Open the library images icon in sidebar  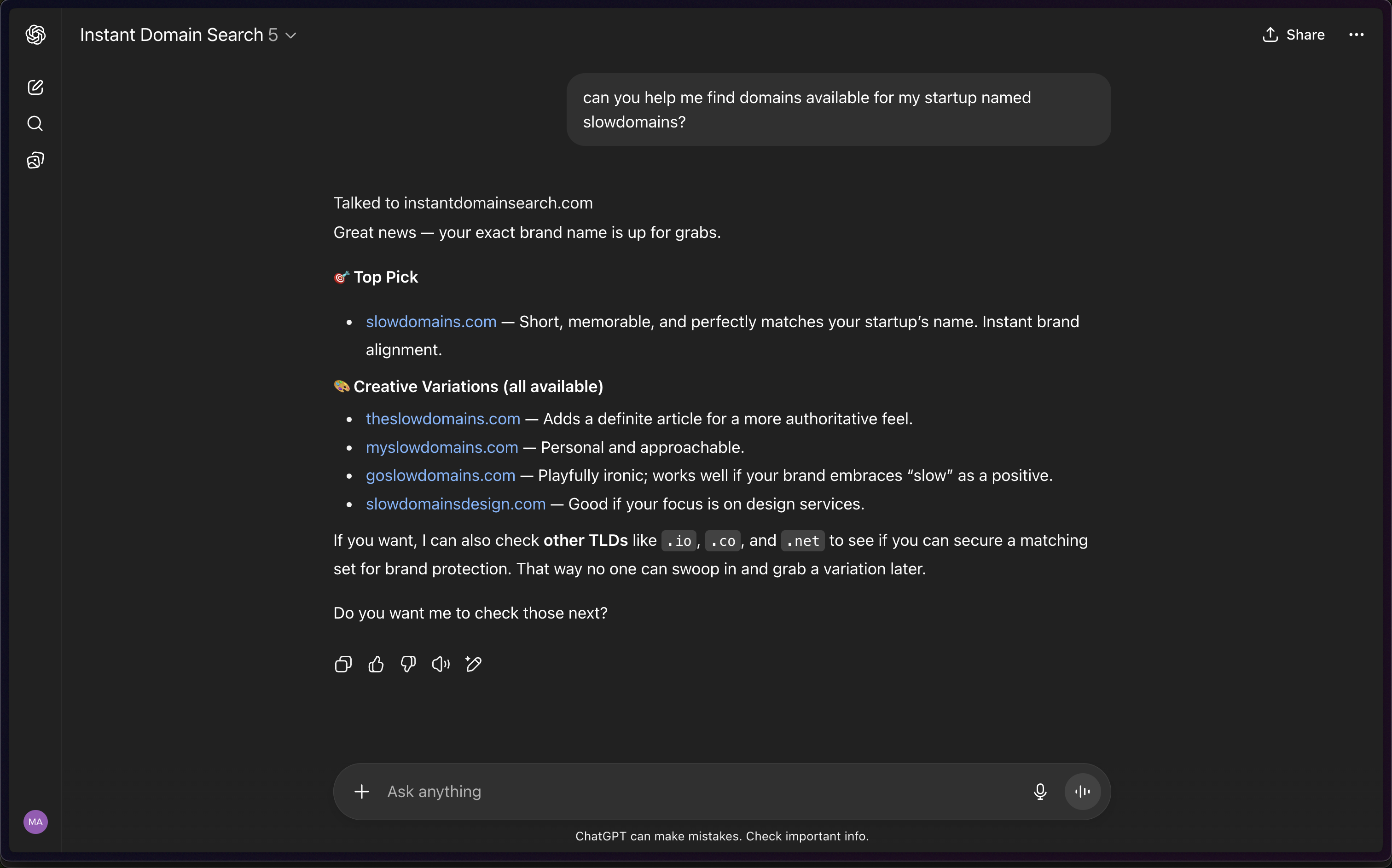pyautogui.click(x=35, y=160)
